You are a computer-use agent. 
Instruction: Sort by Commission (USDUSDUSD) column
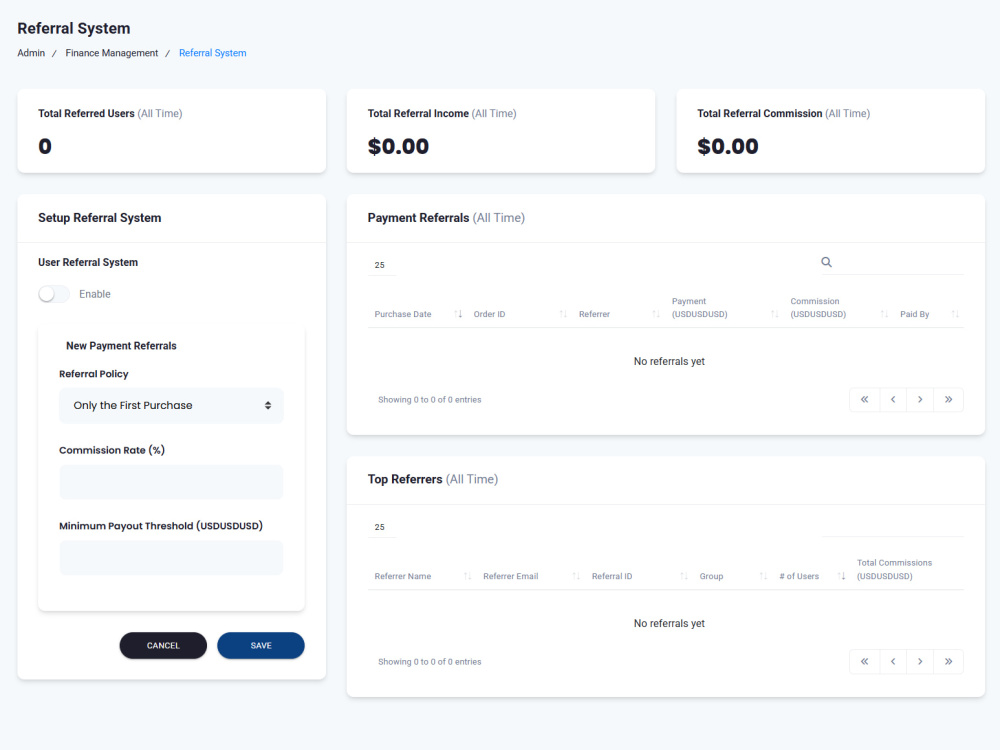coord(838,307)
